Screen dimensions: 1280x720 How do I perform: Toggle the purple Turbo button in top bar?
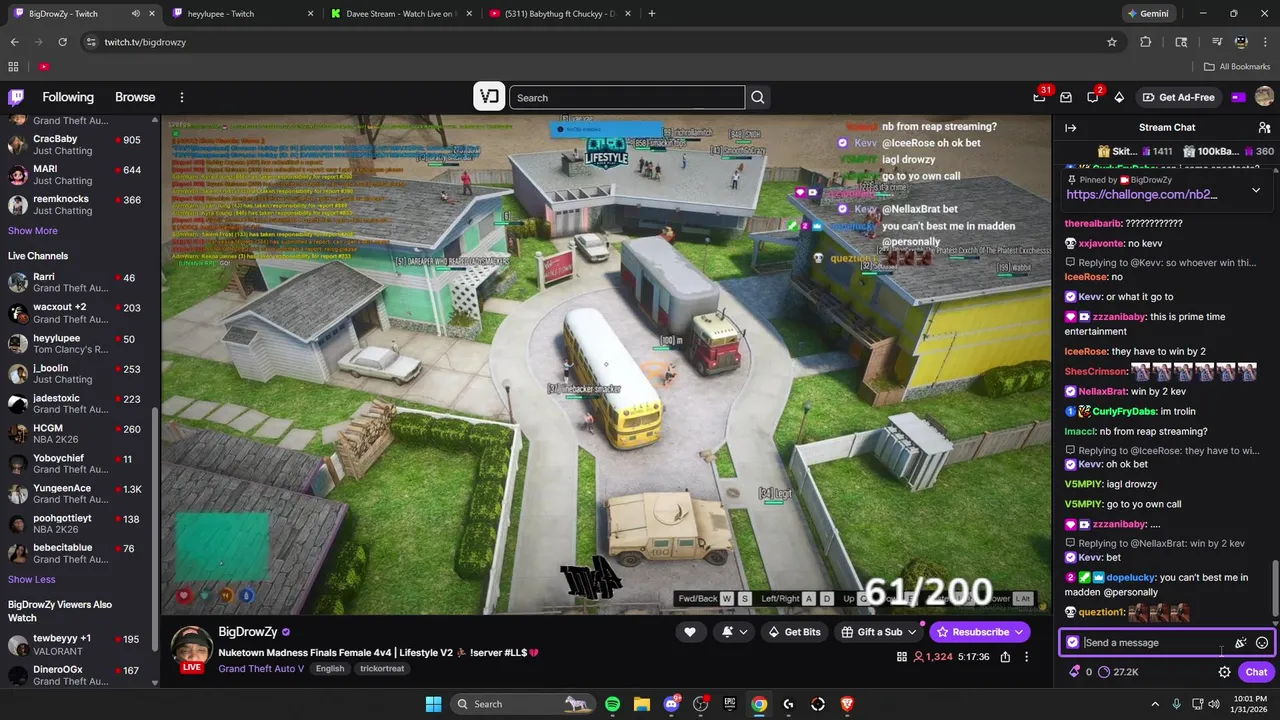(x=1238, y=97)
